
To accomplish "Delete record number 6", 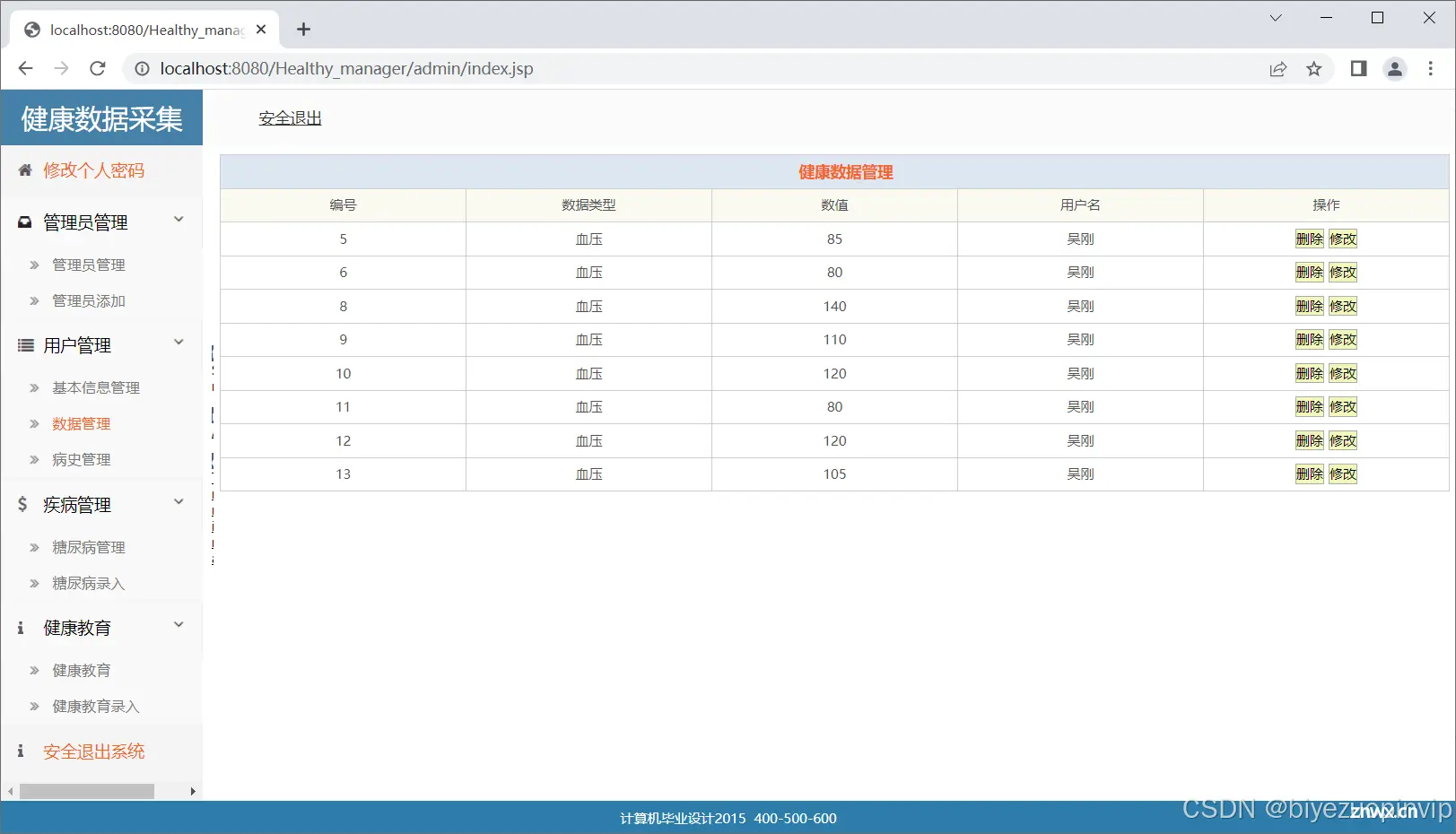I will [1309, 272].
